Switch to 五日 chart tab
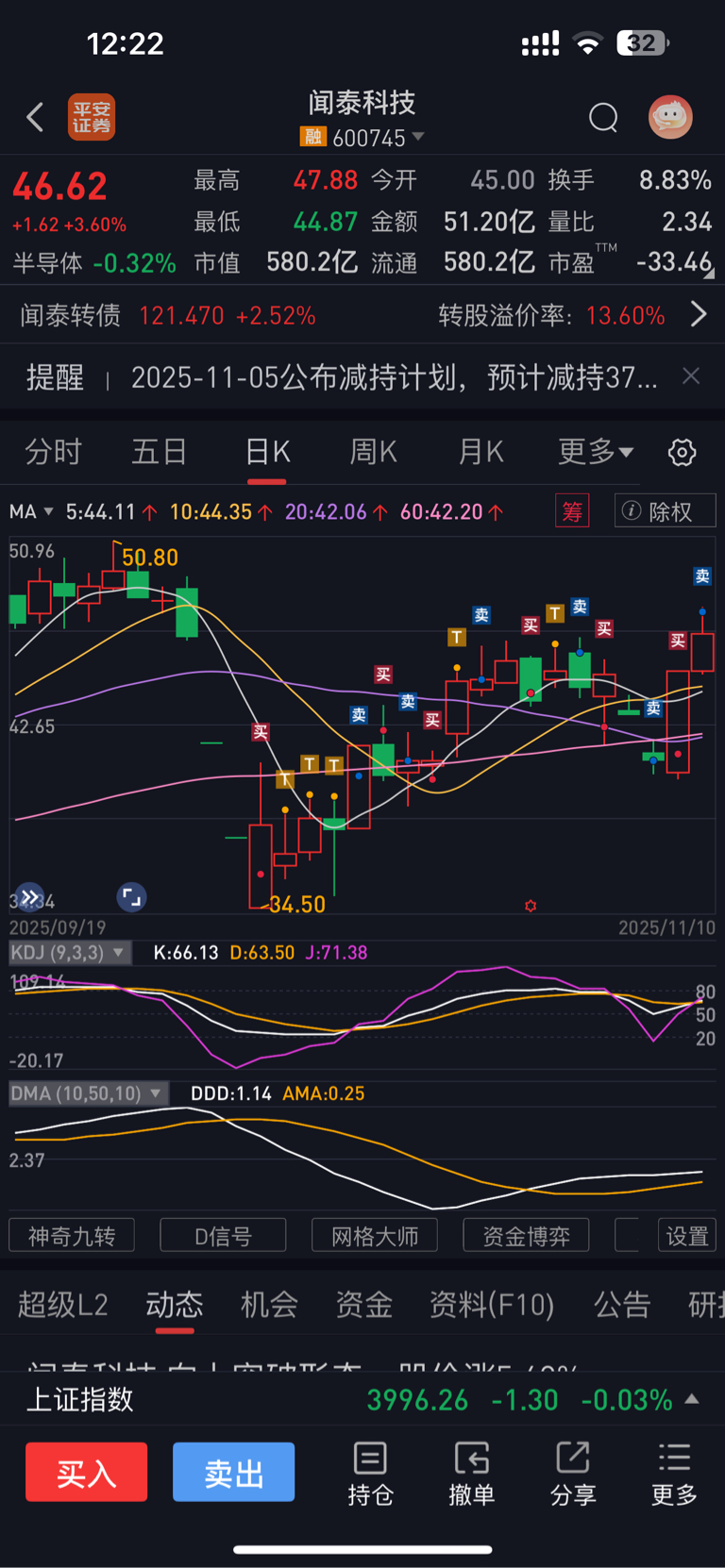The image size is (725, 1568). (159, 452)
